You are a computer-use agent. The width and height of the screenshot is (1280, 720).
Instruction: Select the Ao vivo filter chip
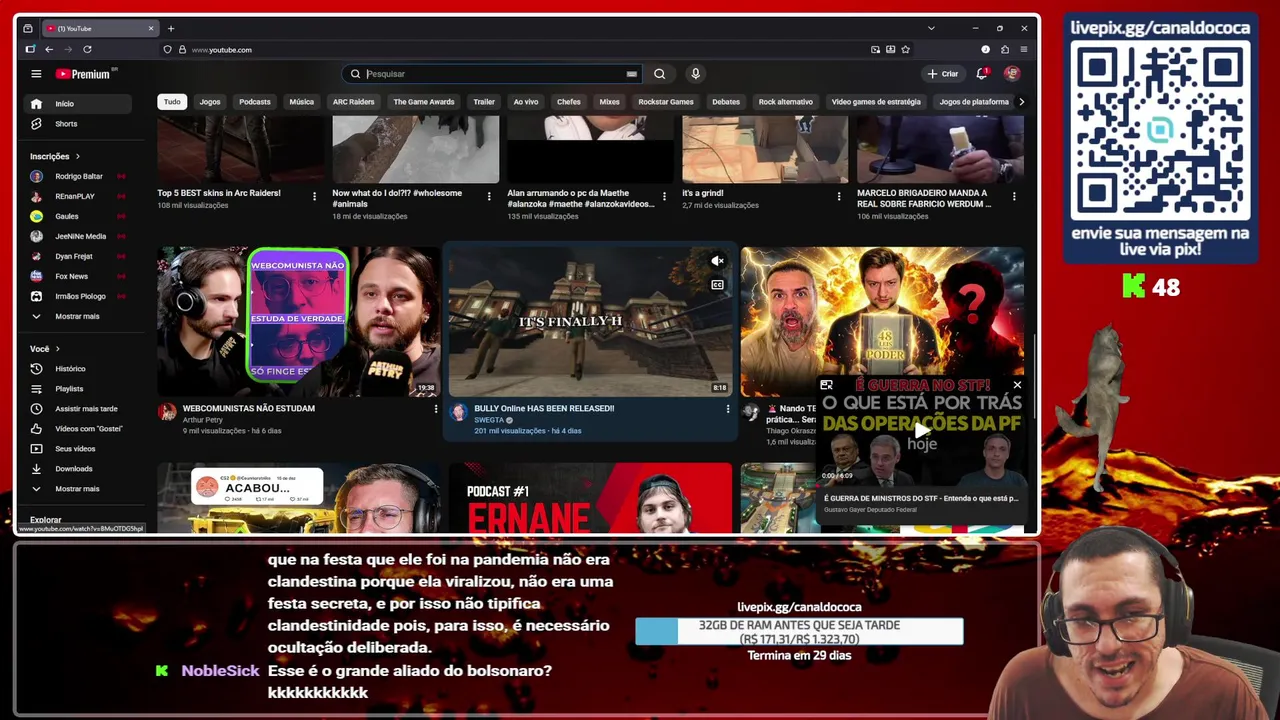(526, 102)
